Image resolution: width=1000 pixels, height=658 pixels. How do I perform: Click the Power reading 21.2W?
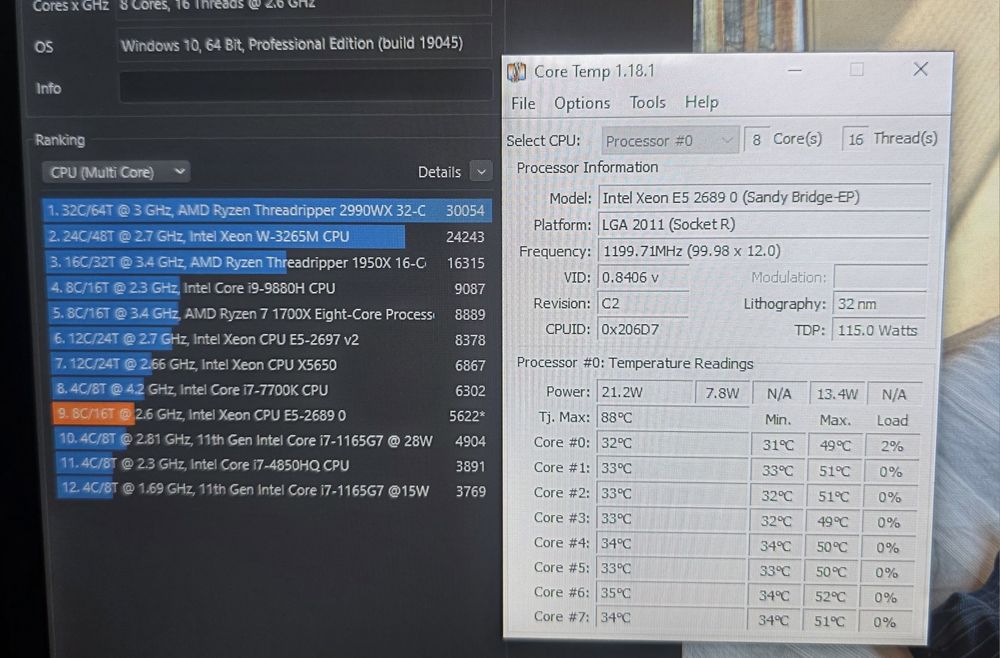645,392
